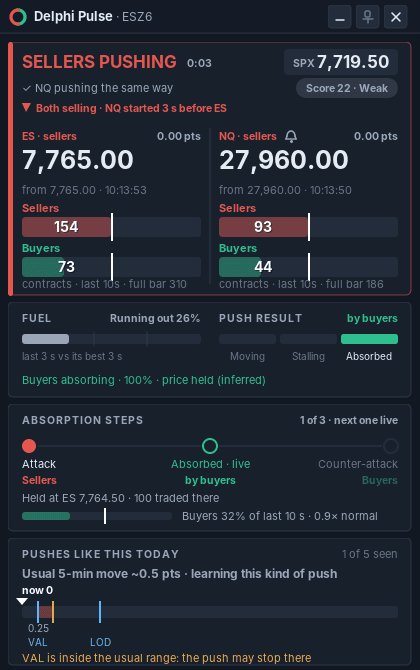Click the ES price 7,765.00
Viewport: 420px width, 670px height.
pyautogui.click(x=78, y=160)
